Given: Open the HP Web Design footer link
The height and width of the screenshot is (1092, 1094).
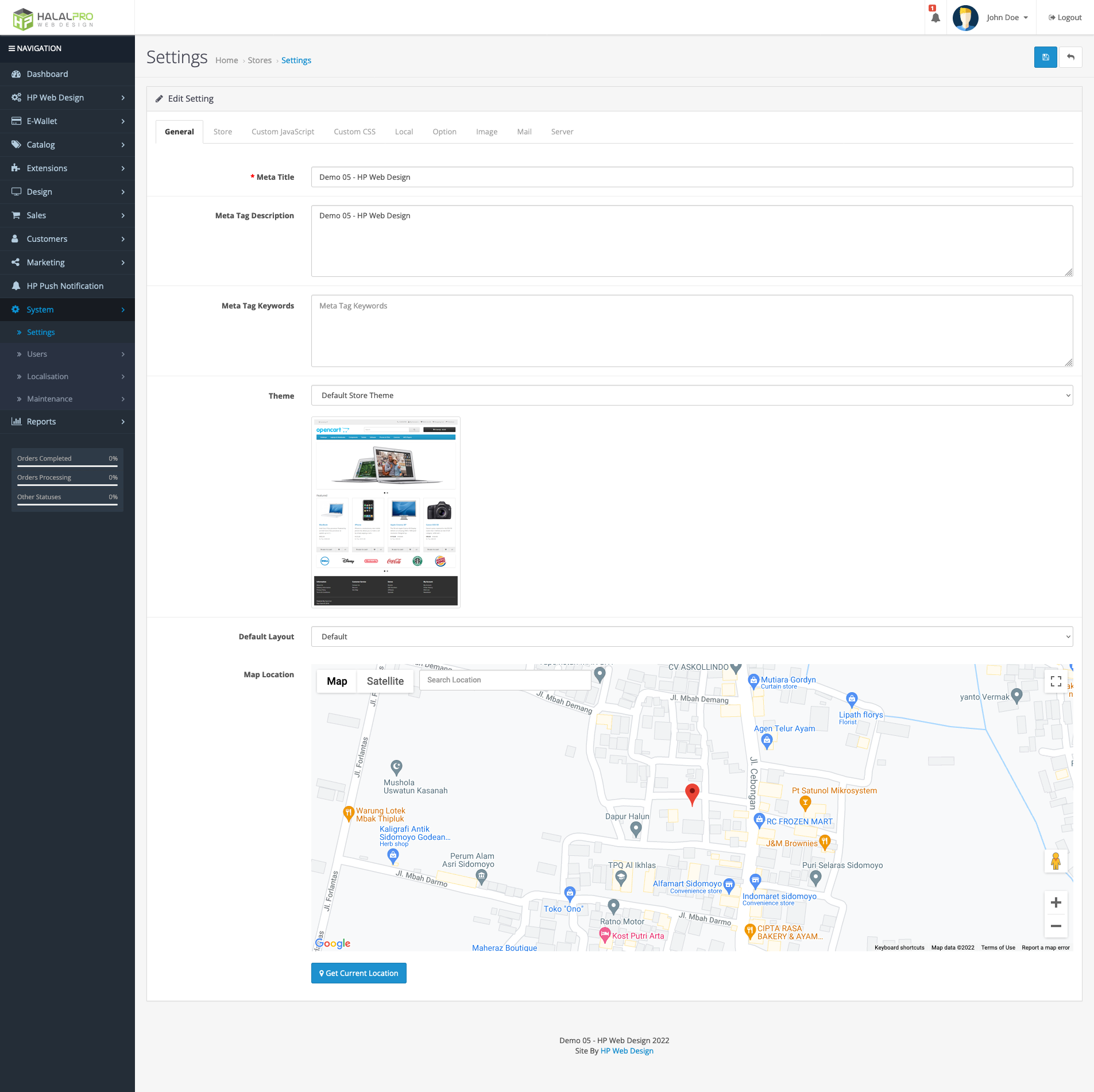Looking at the screenshot, I should click(x=627, y=1051).
